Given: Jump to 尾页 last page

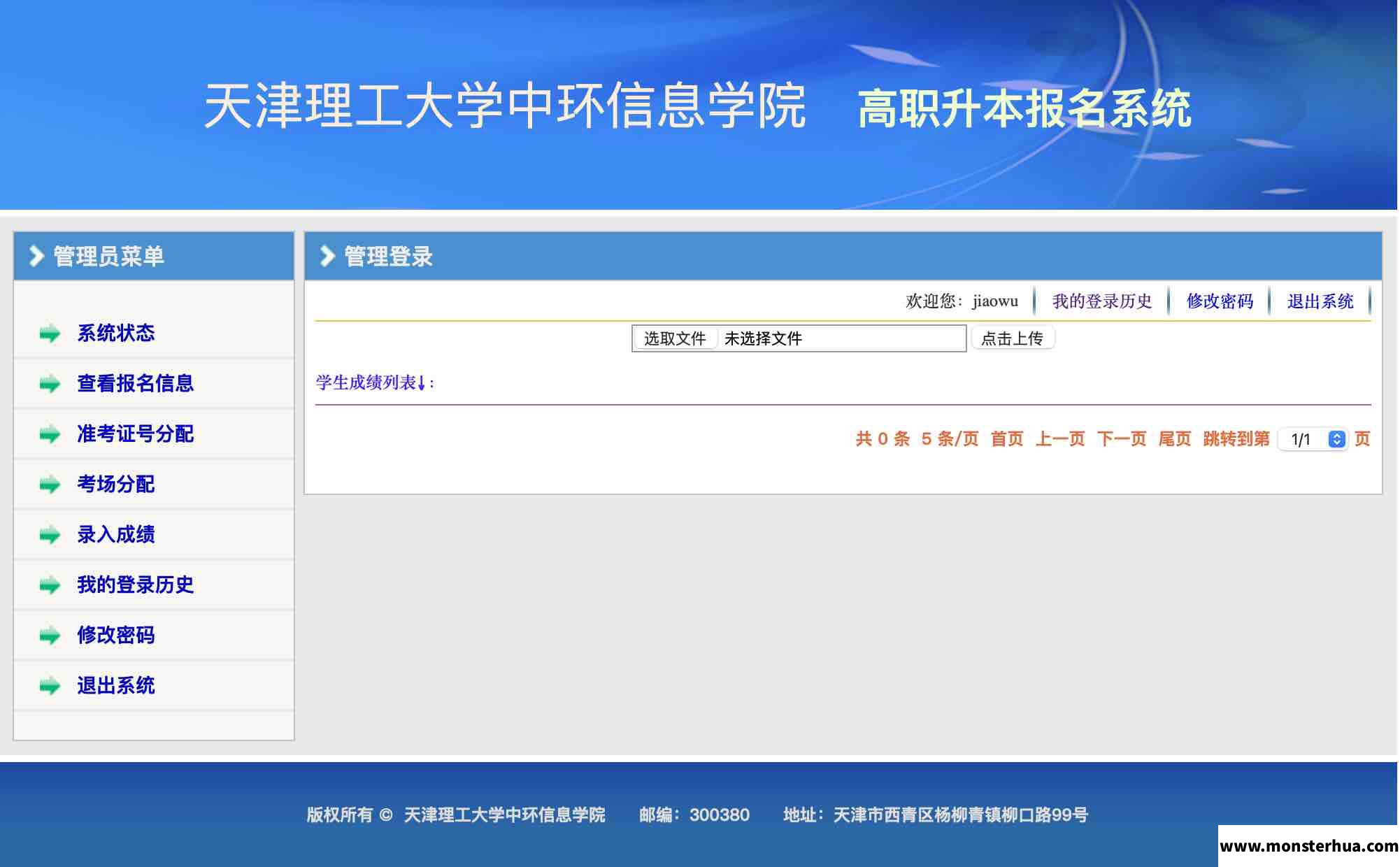Looking at the screenshot, I should pyautogui.click(x=1175, y=439).
